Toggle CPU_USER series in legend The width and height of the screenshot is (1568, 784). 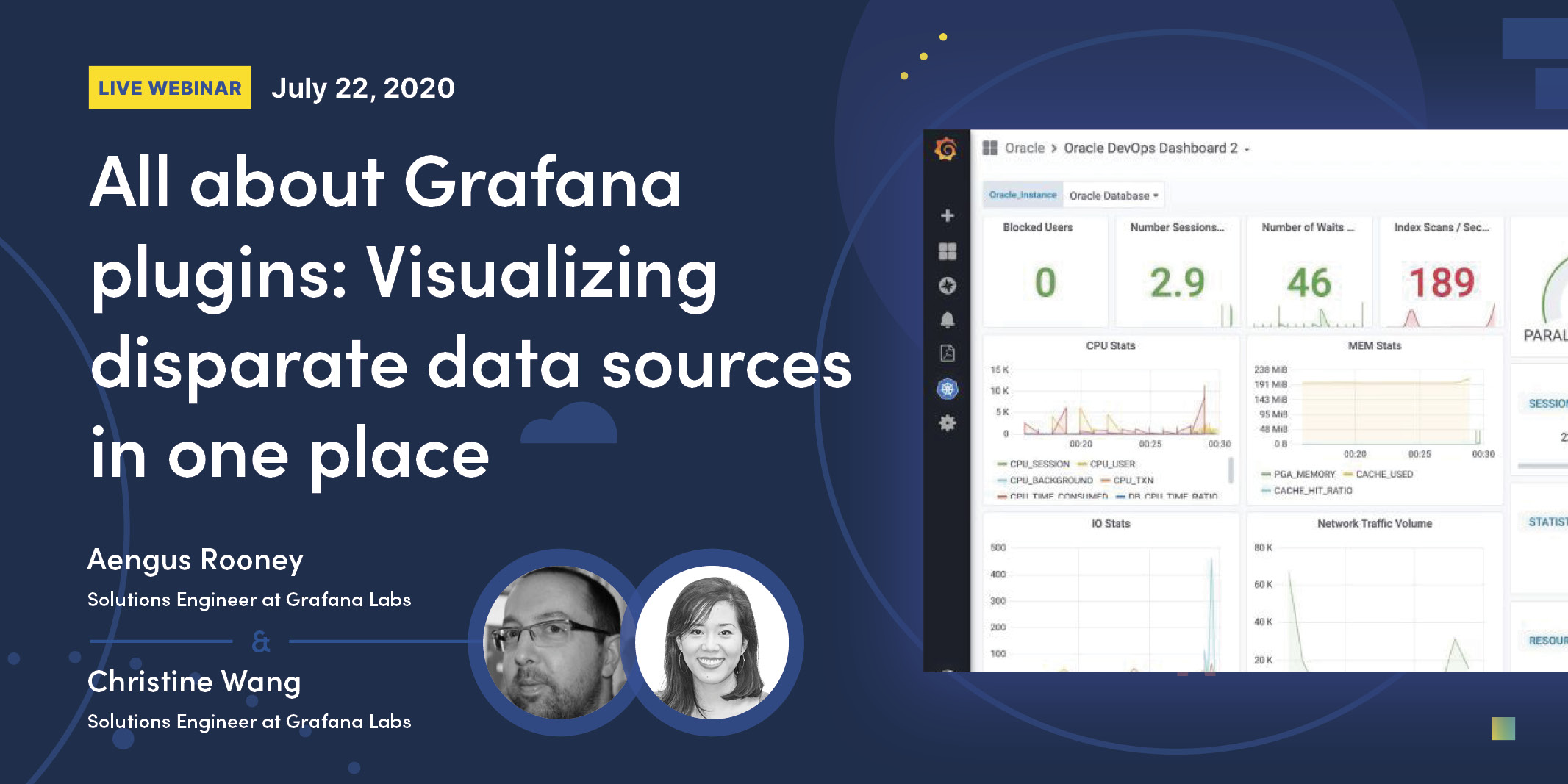[1106, 464]
